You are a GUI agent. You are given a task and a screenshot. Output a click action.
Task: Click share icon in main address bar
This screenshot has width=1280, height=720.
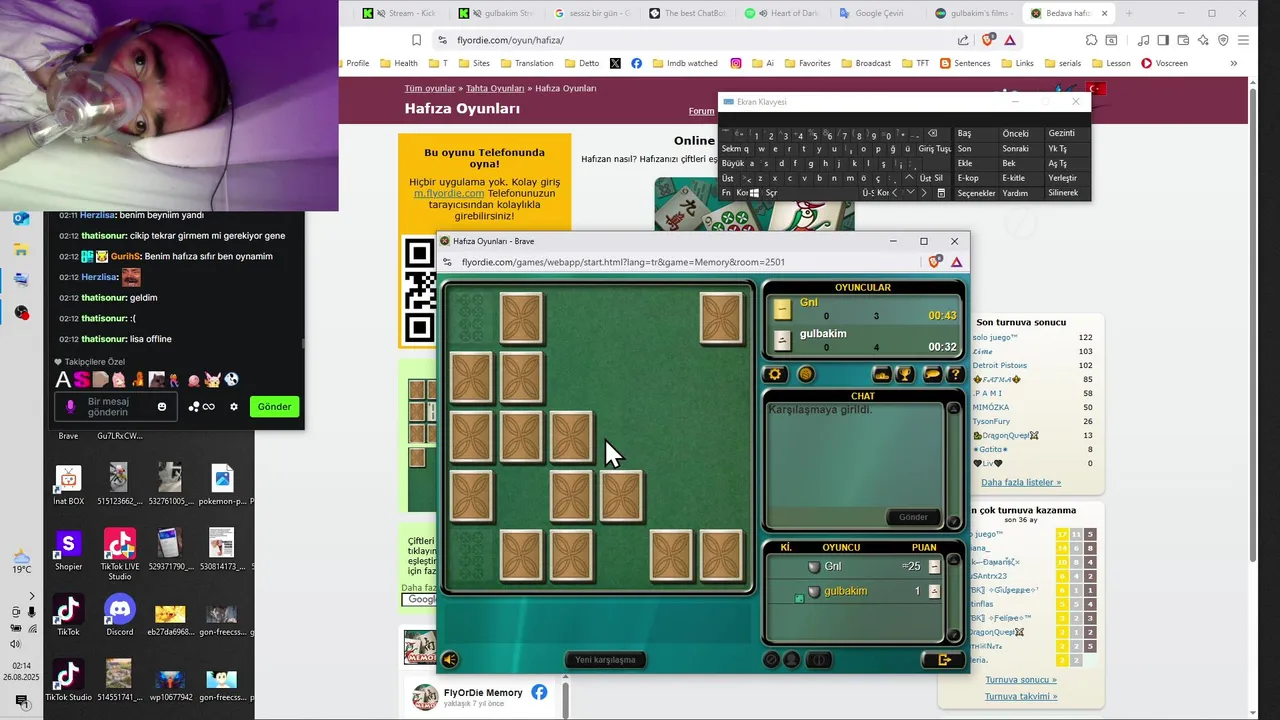click(963, 40)
